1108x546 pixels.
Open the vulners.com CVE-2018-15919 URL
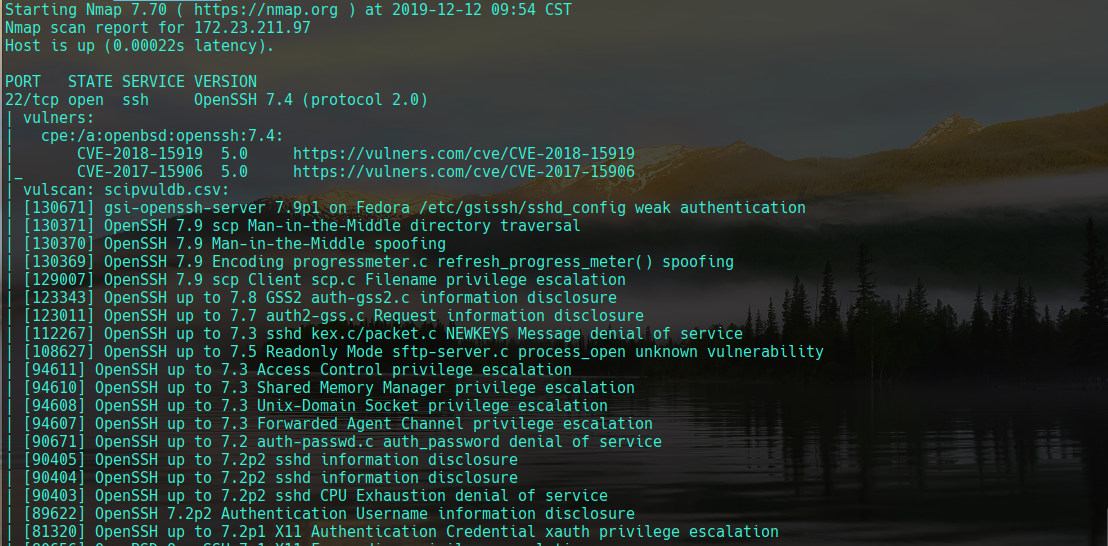(463, 153)
